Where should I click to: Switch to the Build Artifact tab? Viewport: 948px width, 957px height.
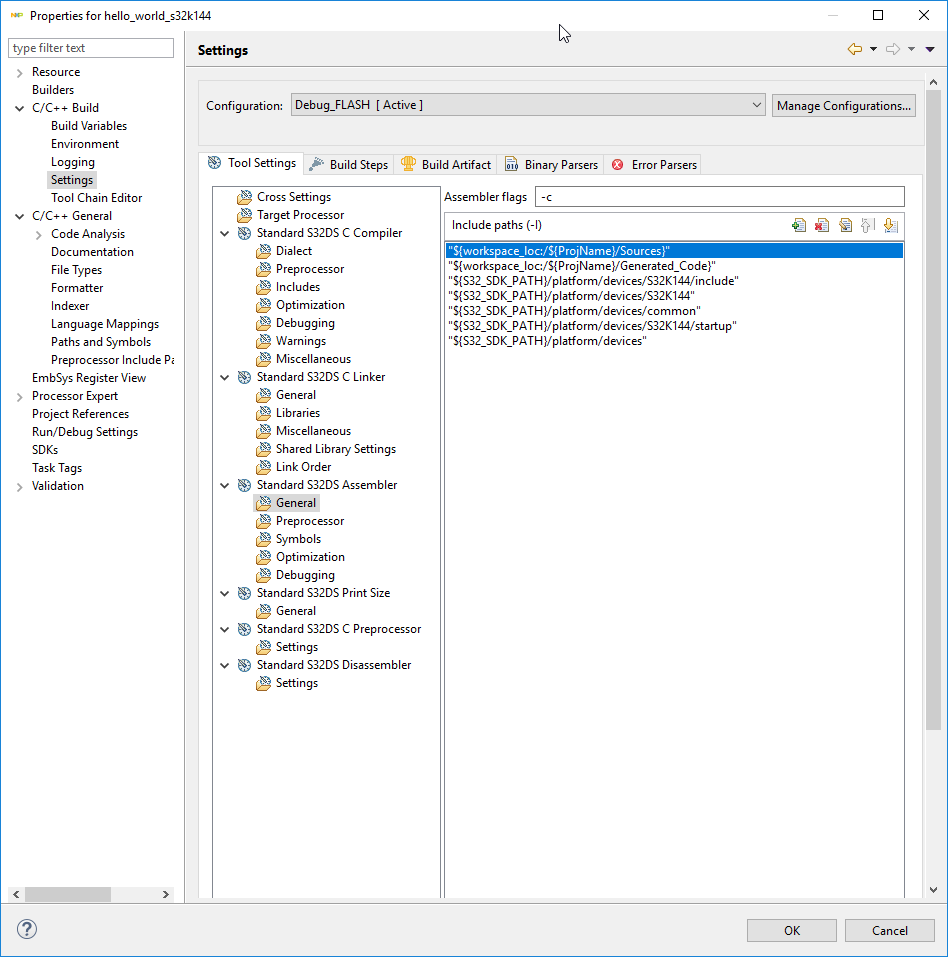tap(446, 164)
